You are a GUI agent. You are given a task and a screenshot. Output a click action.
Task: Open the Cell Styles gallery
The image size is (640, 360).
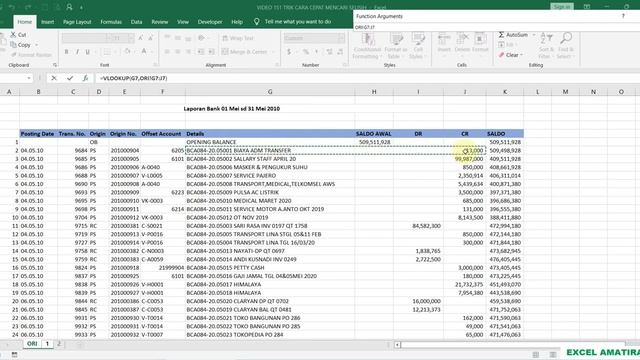pos(418,46)
